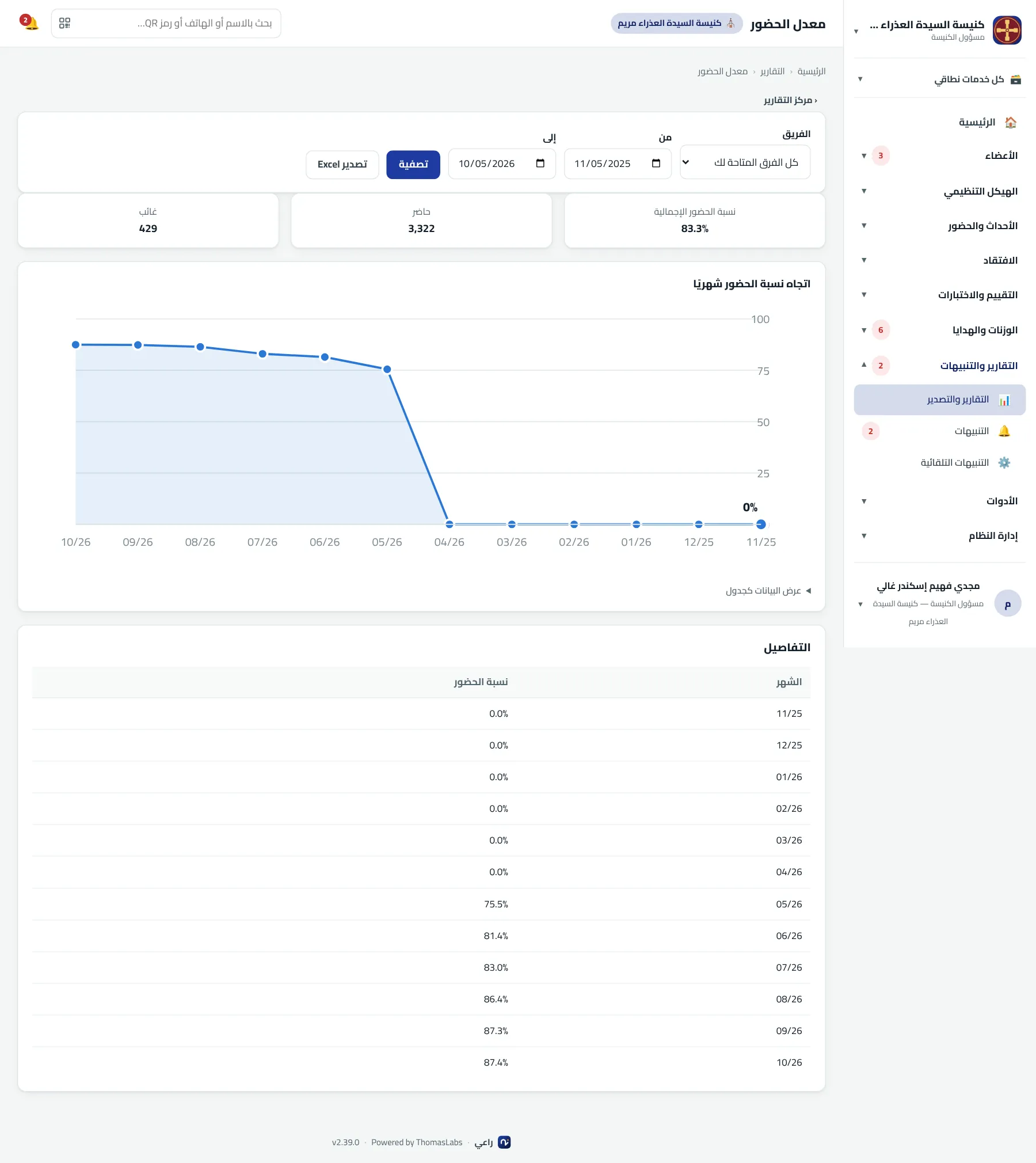Screen dimensions: 1036x1163
Task: Click the QR code scan icon in search
Action: click(x=65, y=23)
